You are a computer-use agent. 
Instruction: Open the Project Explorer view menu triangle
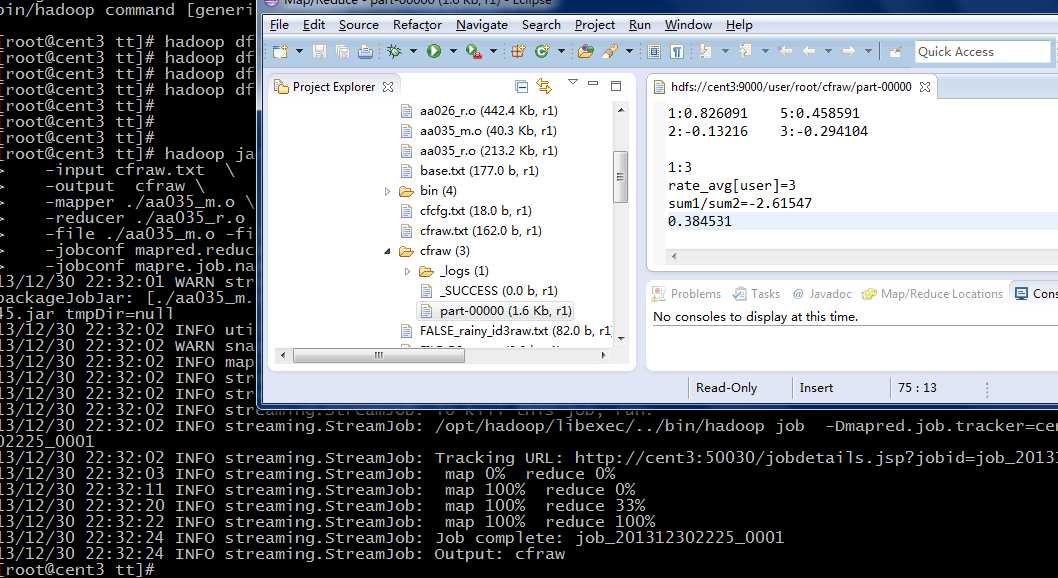(x=573, y=82)
